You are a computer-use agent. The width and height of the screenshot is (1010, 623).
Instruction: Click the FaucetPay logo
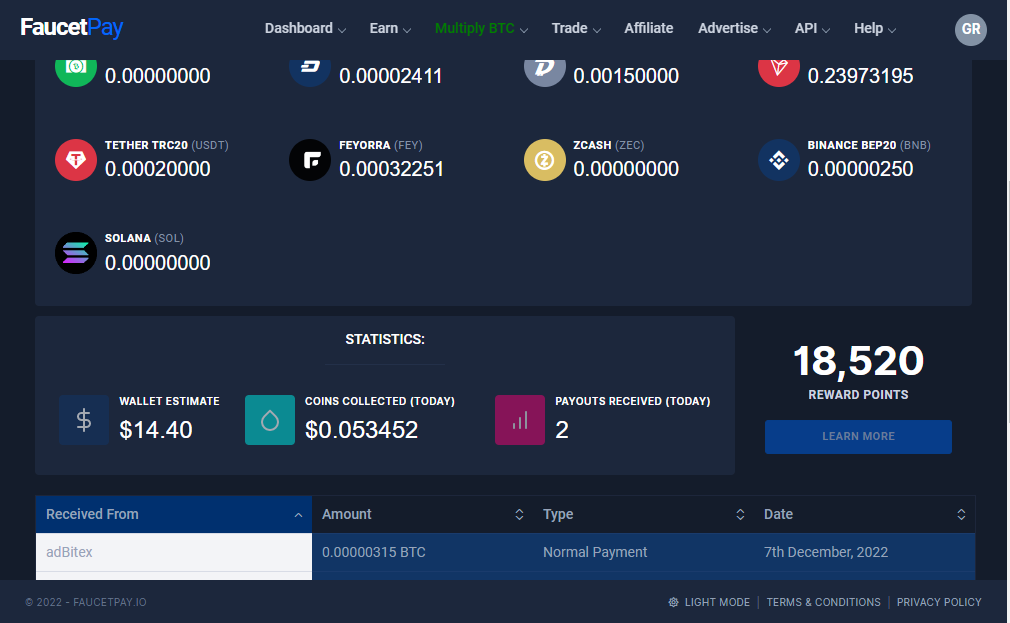[x=72, y=28]
